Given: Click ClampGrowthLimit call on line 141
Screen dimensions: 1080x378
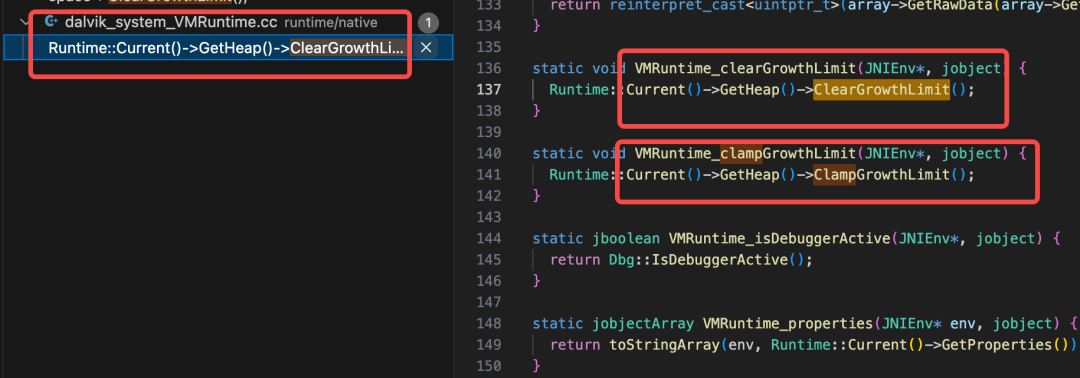Looking at the screenshot, I should coord(882,175).
